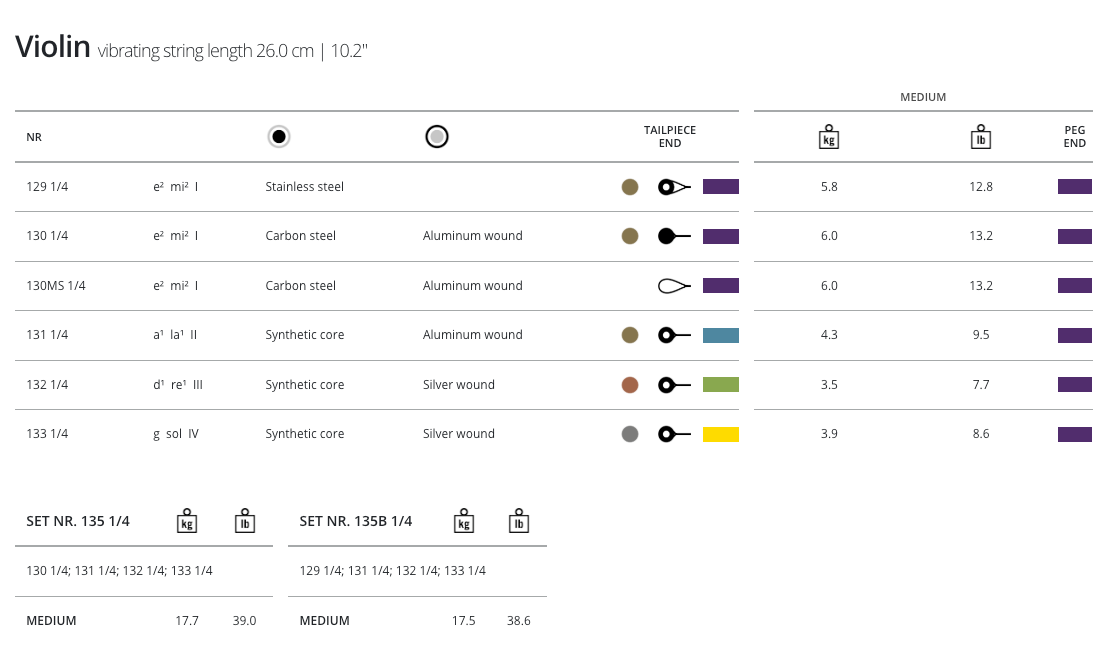Click the SET NR. 135 1/4 heading

coord(78,521)
